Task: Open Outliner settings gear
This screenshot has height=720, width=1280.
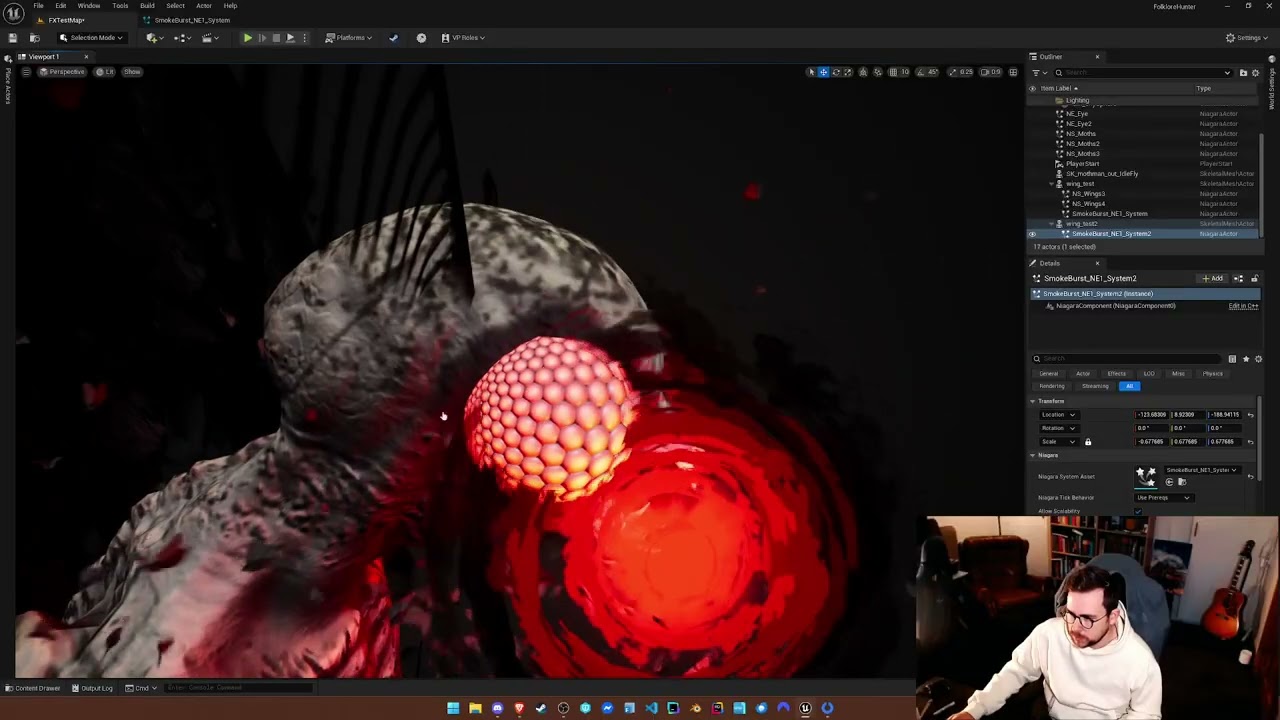Action: point(1255,73)
